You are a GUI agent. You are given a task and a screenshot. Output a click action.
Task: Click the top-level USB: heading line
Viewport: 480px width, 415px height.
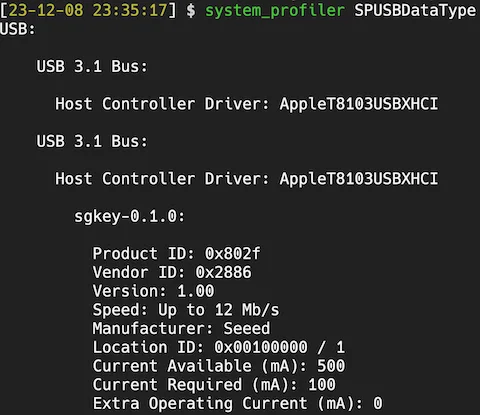pos(18,29)
